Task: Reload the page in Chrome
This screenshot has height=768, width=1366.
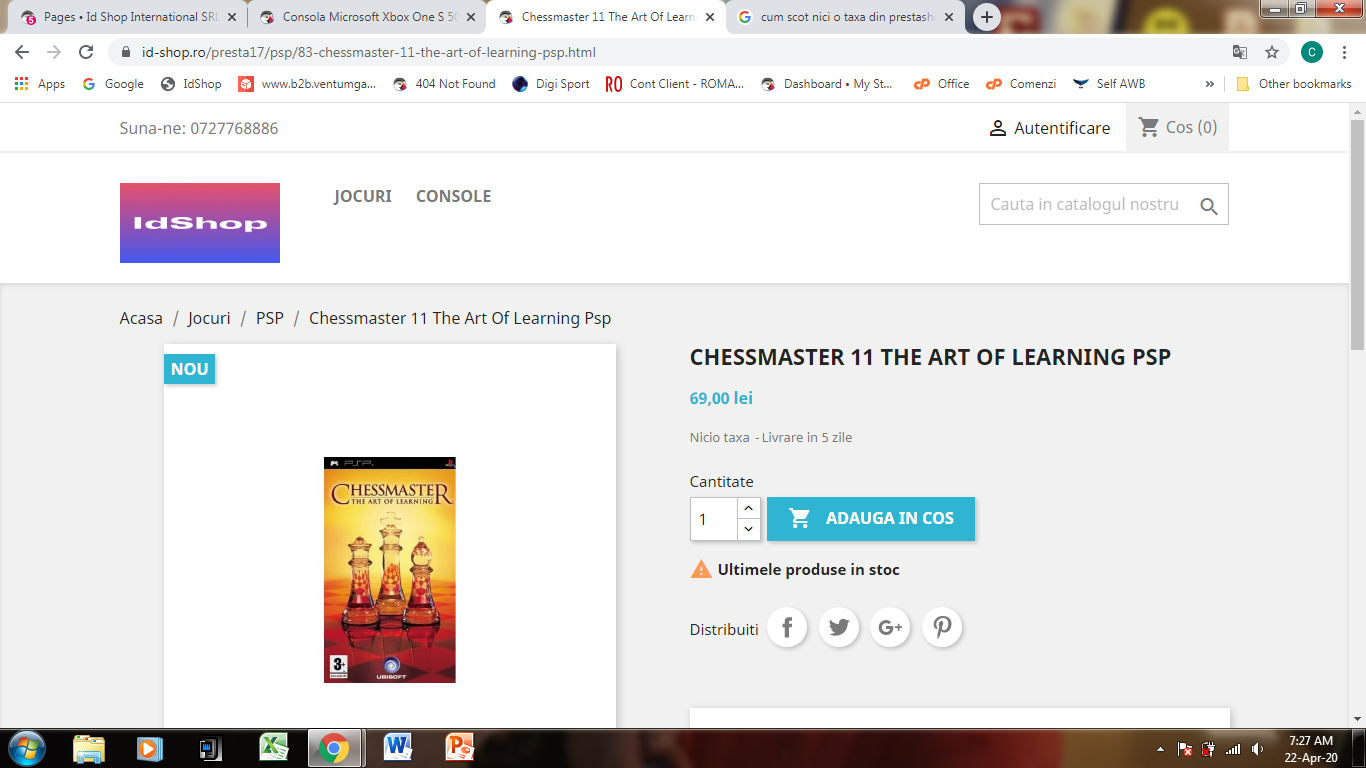Action: click(86, 52)
